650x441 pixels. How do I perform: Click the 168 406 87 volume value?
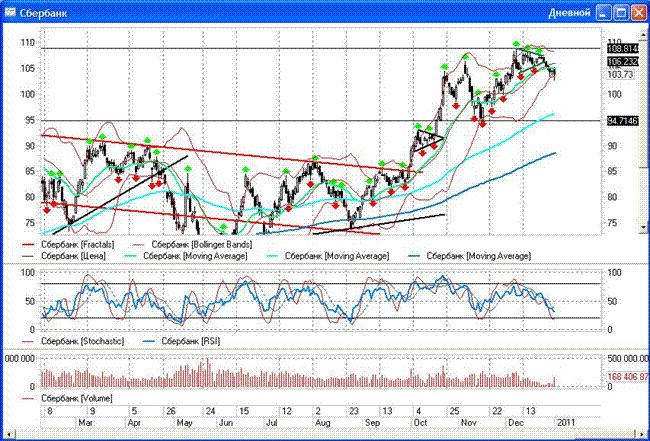(628, 377)
